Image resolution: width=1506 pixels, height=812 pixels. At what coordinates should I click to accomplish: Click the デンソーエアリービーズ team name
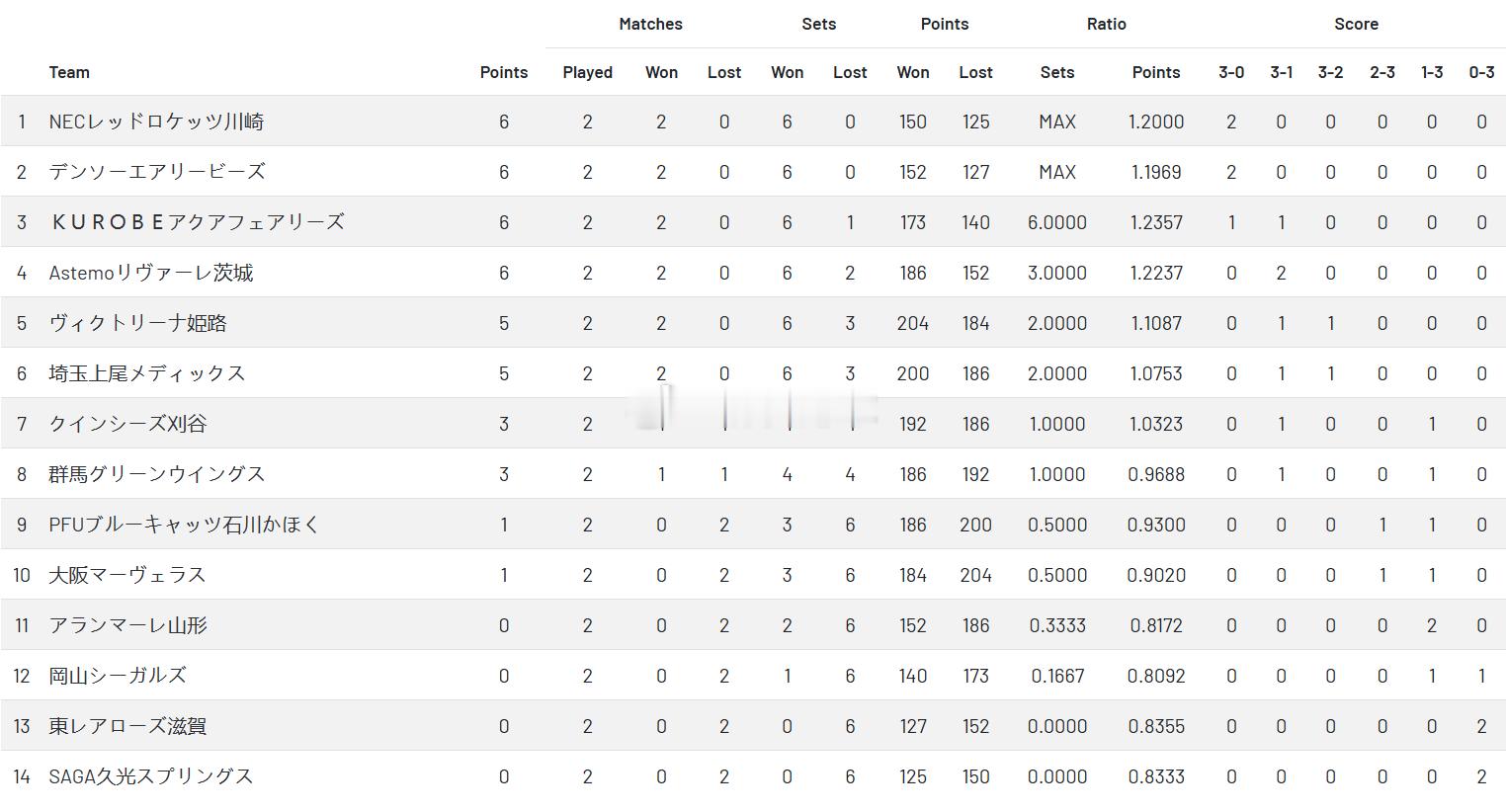[x=157, y=172]
